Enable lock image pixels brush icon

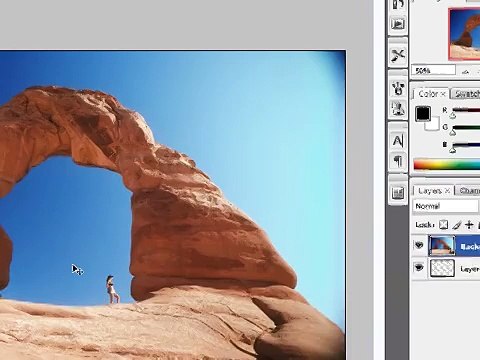click(456, 225)
